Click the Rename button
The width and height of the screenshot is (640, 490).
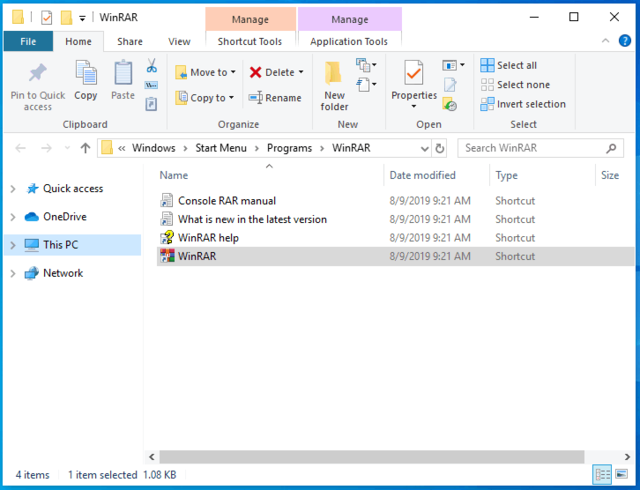pyautogui.click(x=275, y=98)
